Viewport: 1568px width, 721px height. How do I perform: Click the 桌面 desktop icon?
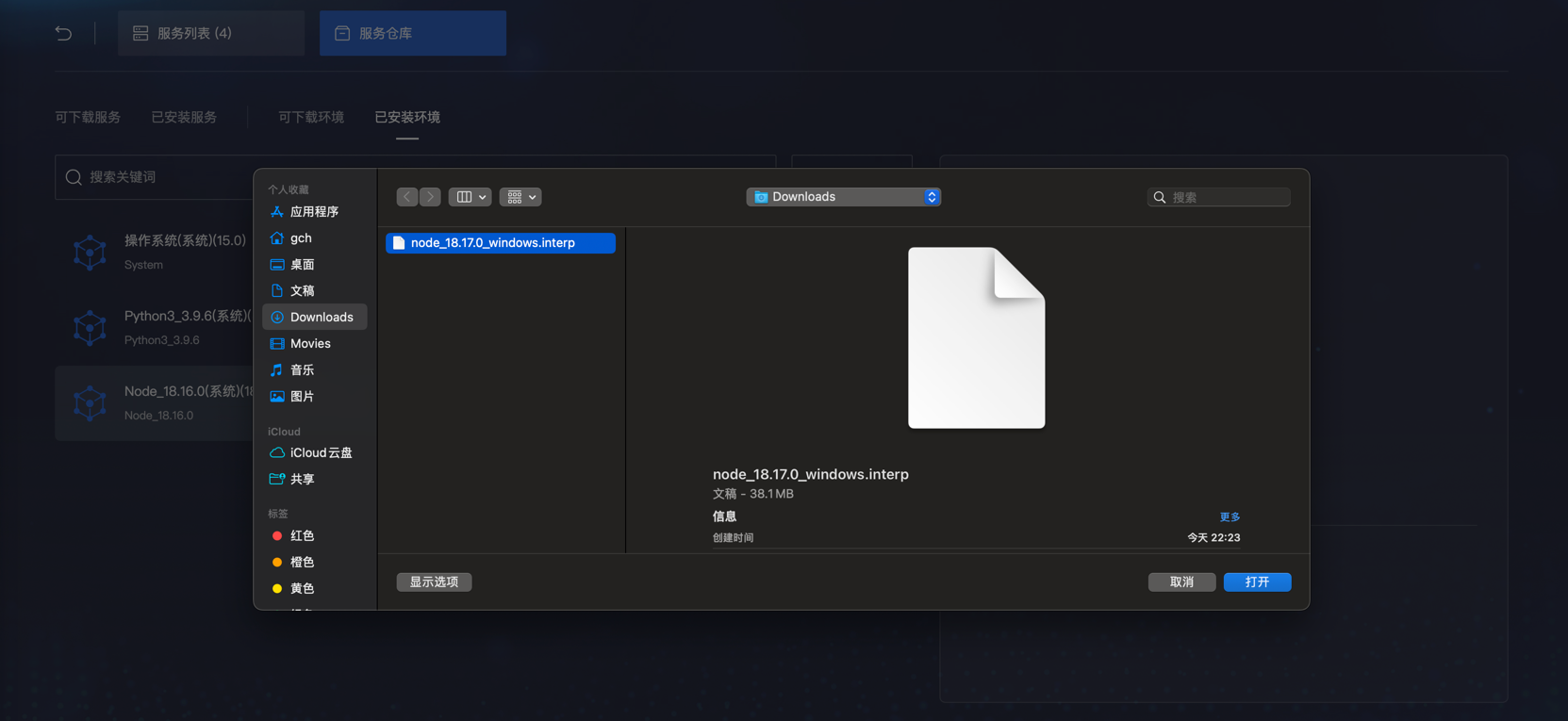[277, 265]
